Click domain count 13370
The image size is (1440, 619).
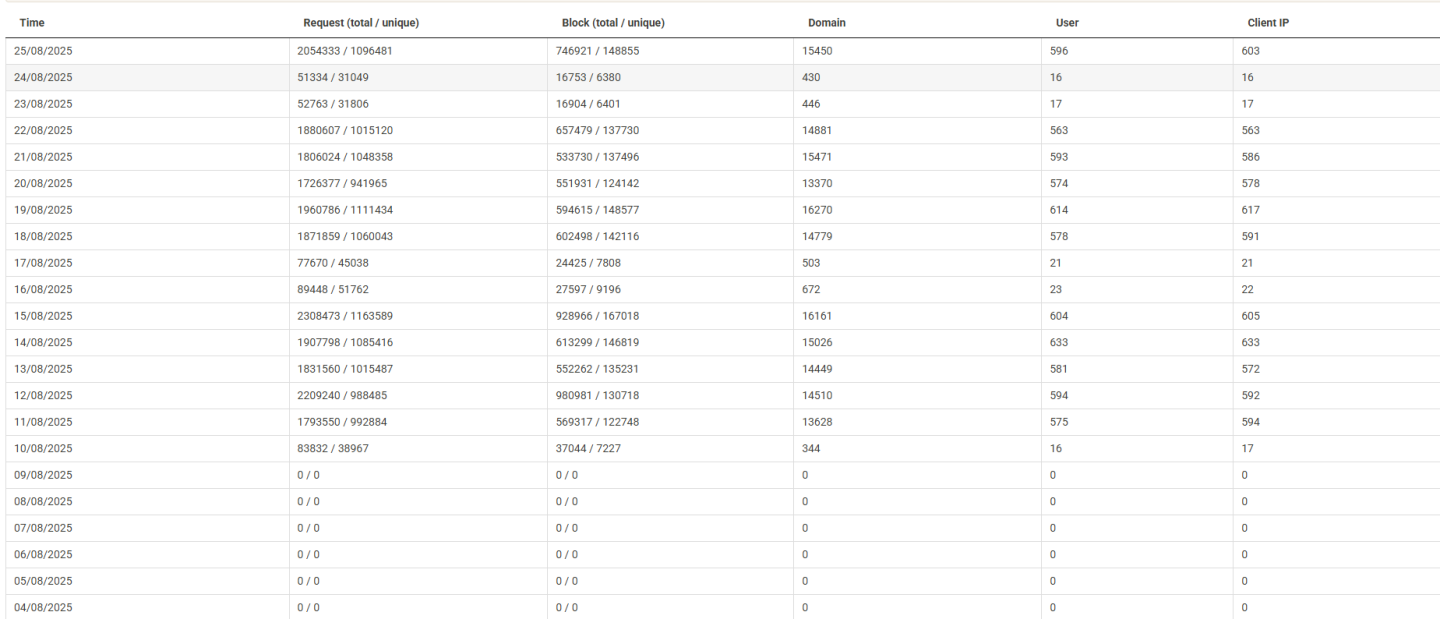pos(817,183)
